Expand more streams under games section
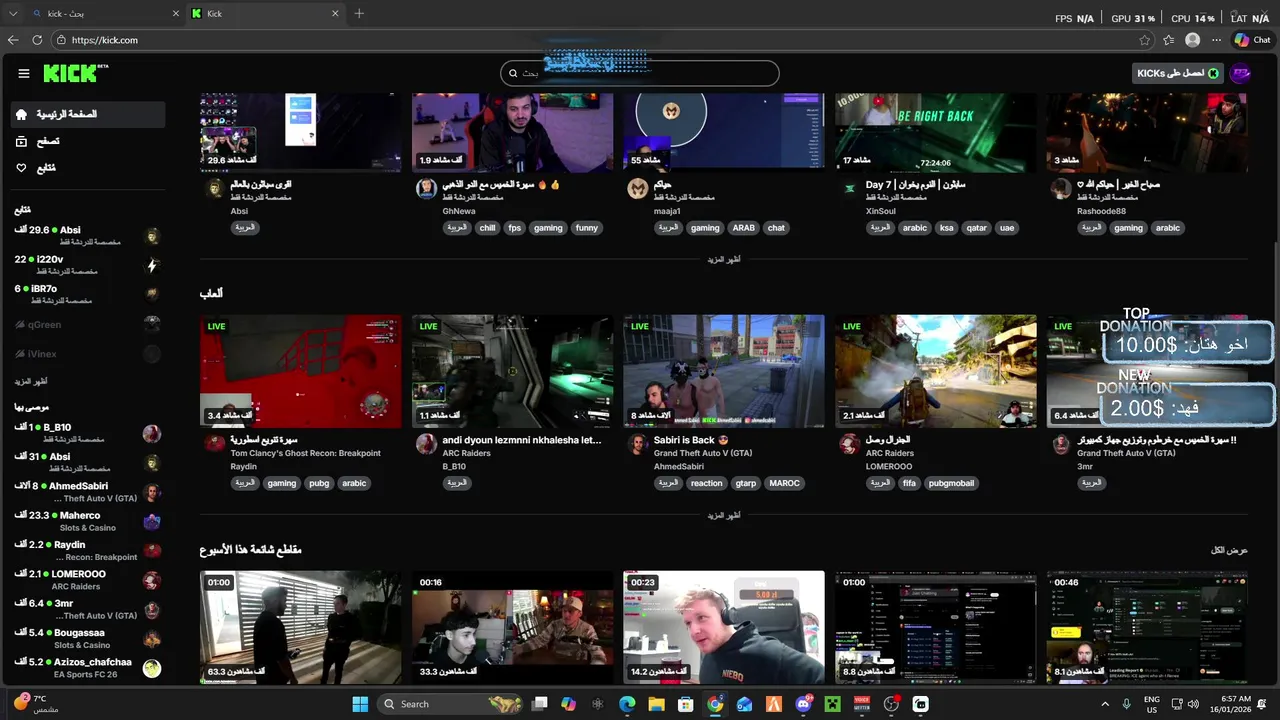Viewport: 1280px width, 720px height. (724, 515)
